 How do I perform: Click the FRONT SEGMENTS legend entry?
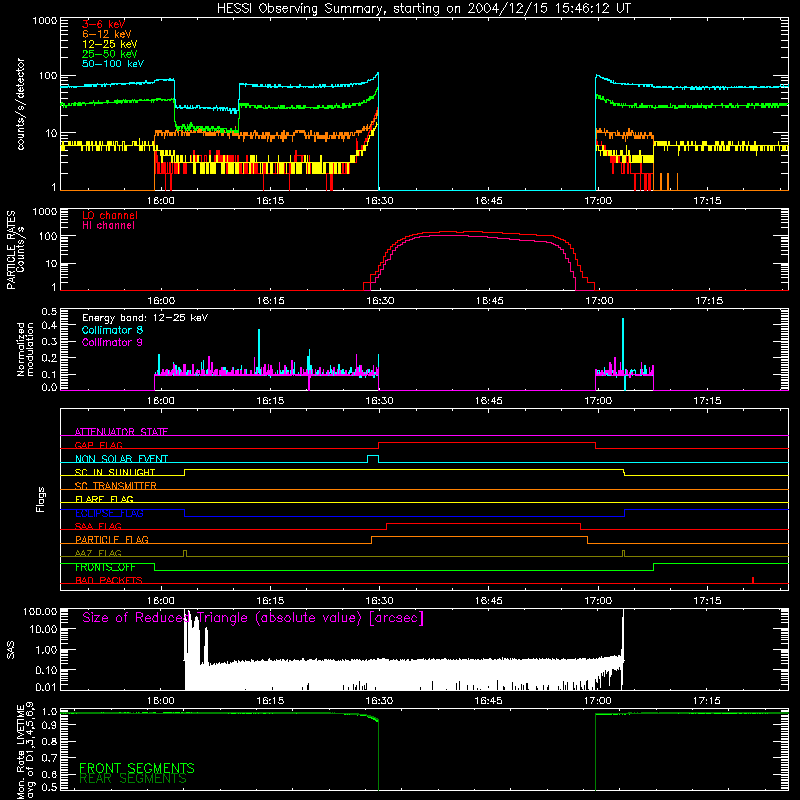137,768
